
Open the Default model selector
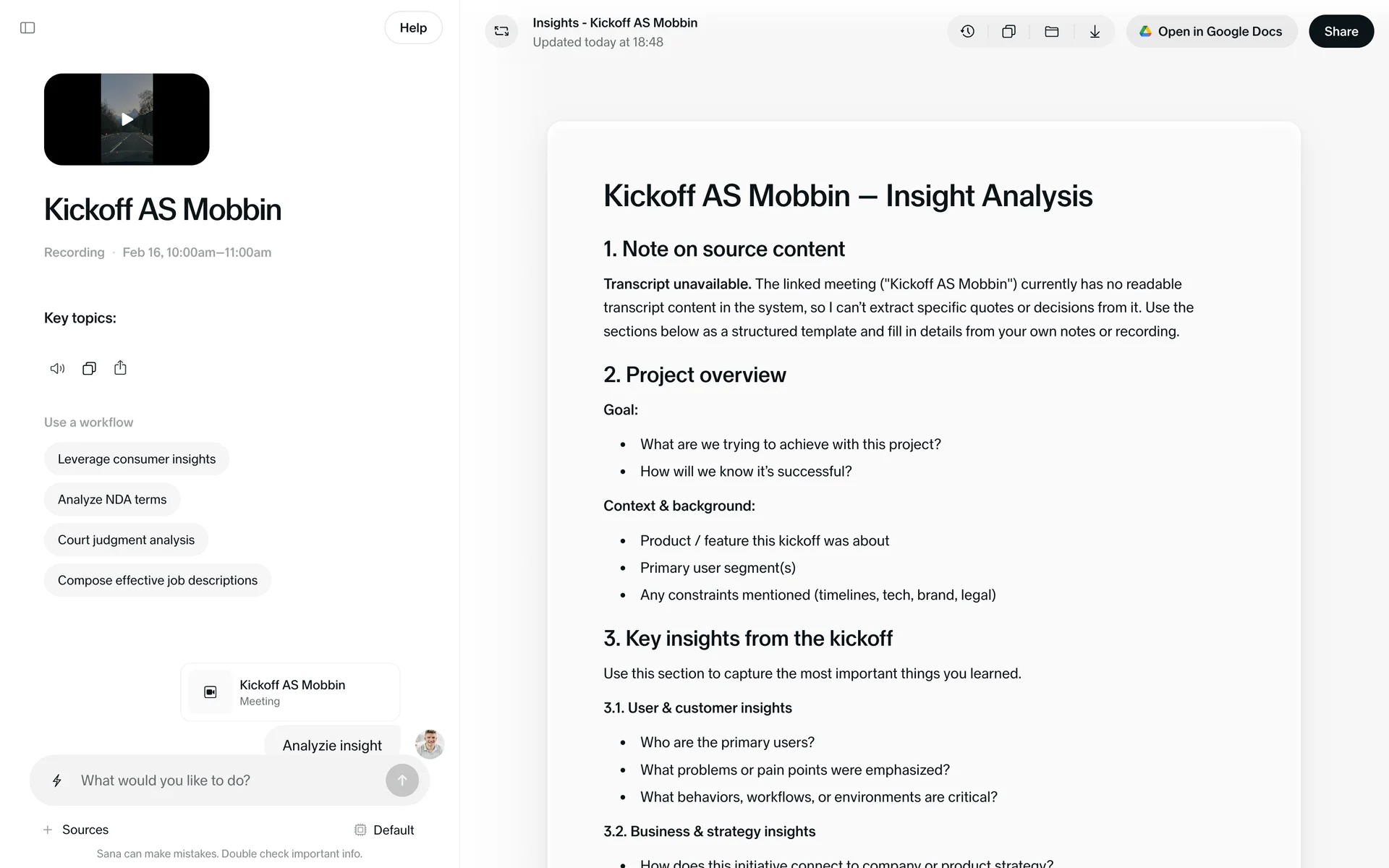click(x=384, y=830)
